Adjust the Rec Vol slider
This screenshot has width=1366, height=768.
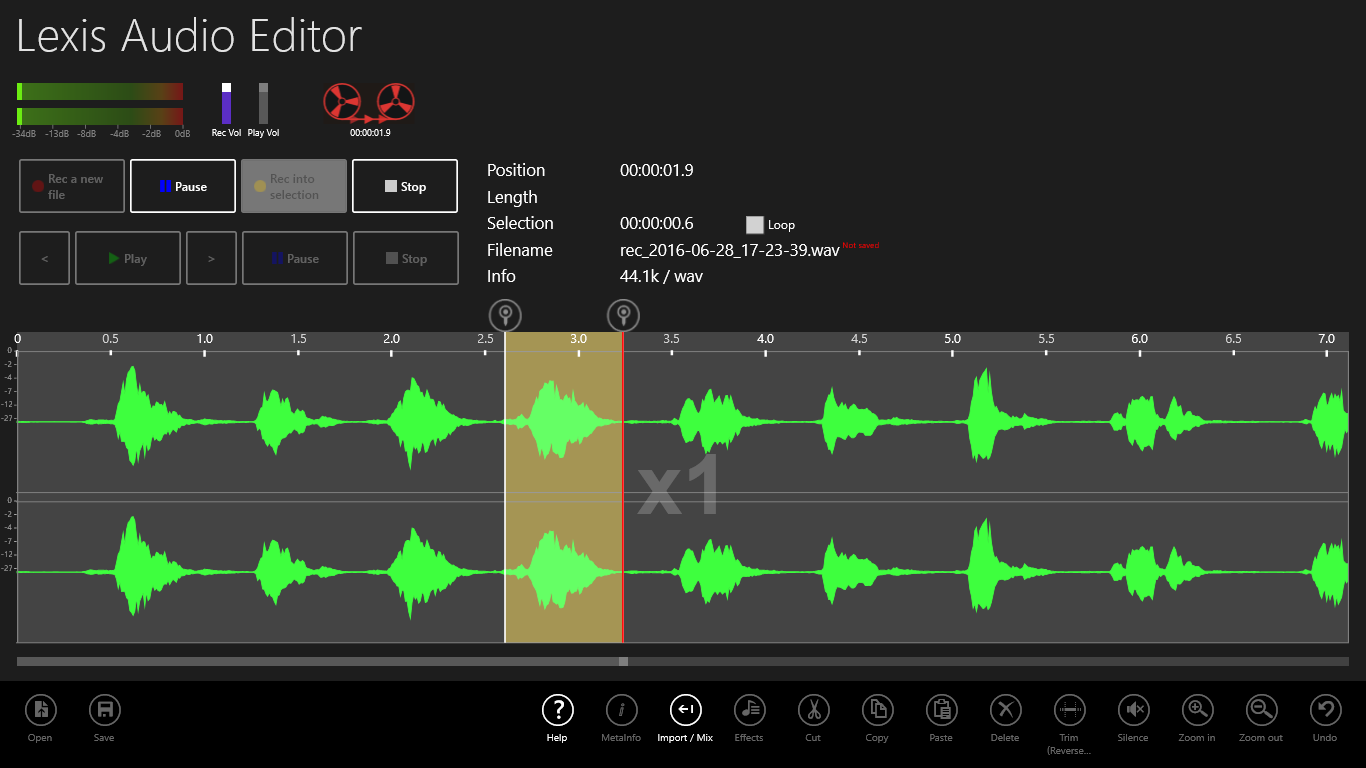click(226, 103)
